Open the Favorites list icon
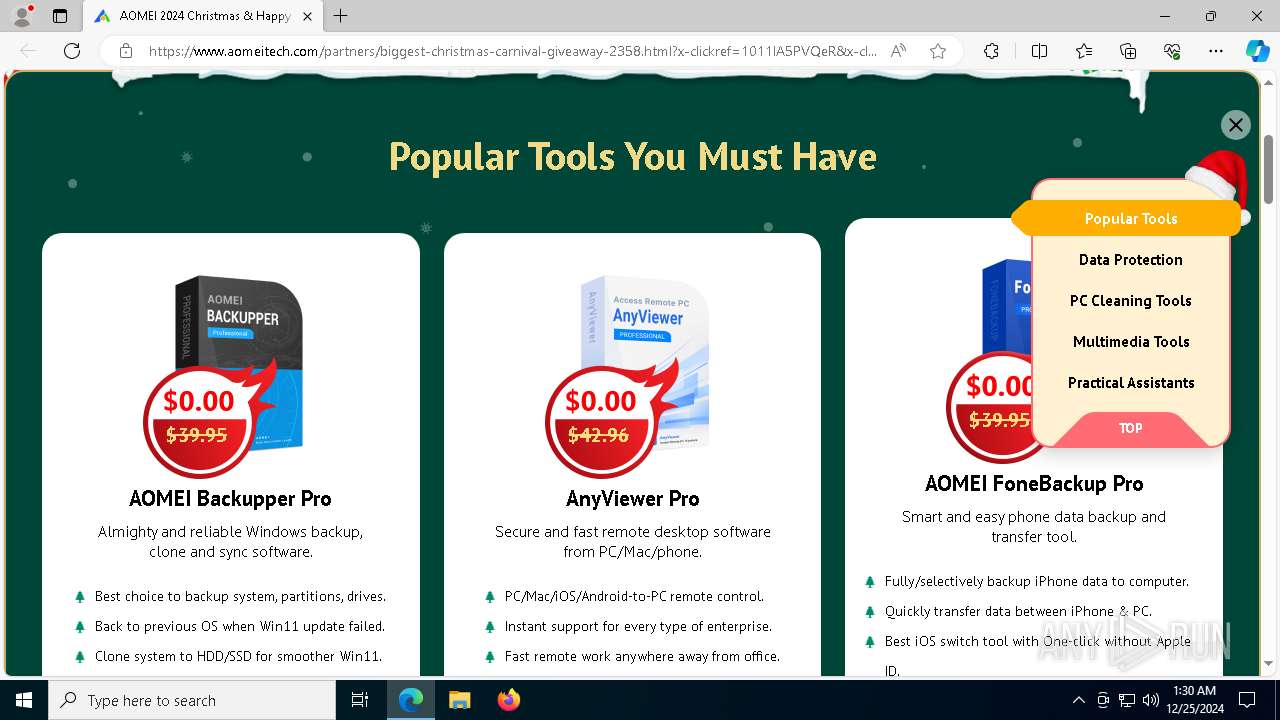 click(x=1084, y=51)
